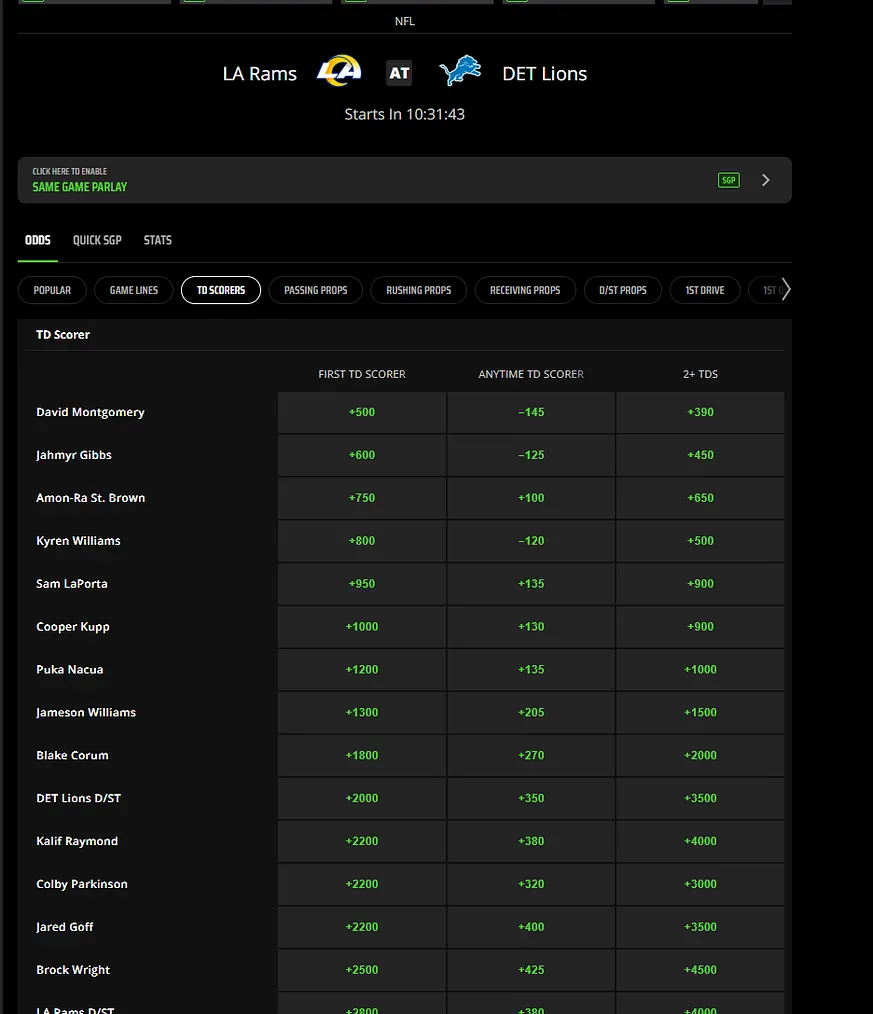Pick Cooper Kupp first TD scorer +1000
873x1014 pixels.
[x=362, y=627]
